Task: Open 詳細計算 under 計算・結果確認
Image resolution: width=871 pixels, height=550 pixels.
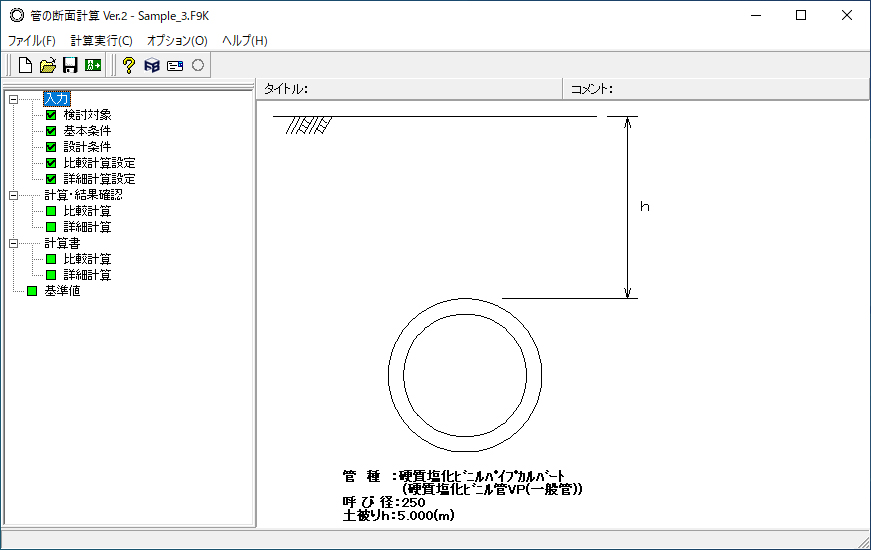Action: [87, 227]
